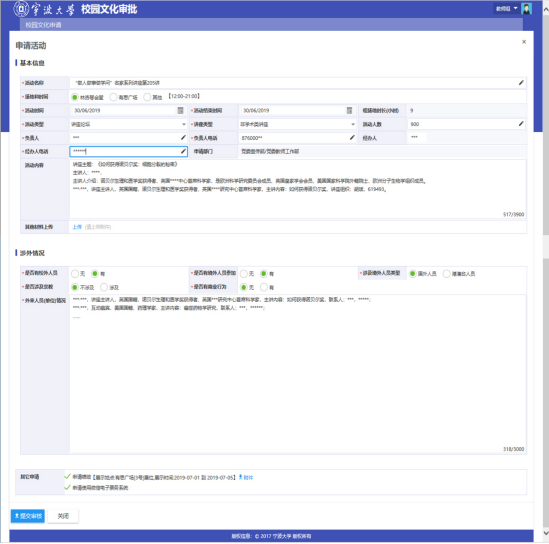Click the pencil icon in the 活动人数 field
Screen dimensions: 549x544
[521, 124]
